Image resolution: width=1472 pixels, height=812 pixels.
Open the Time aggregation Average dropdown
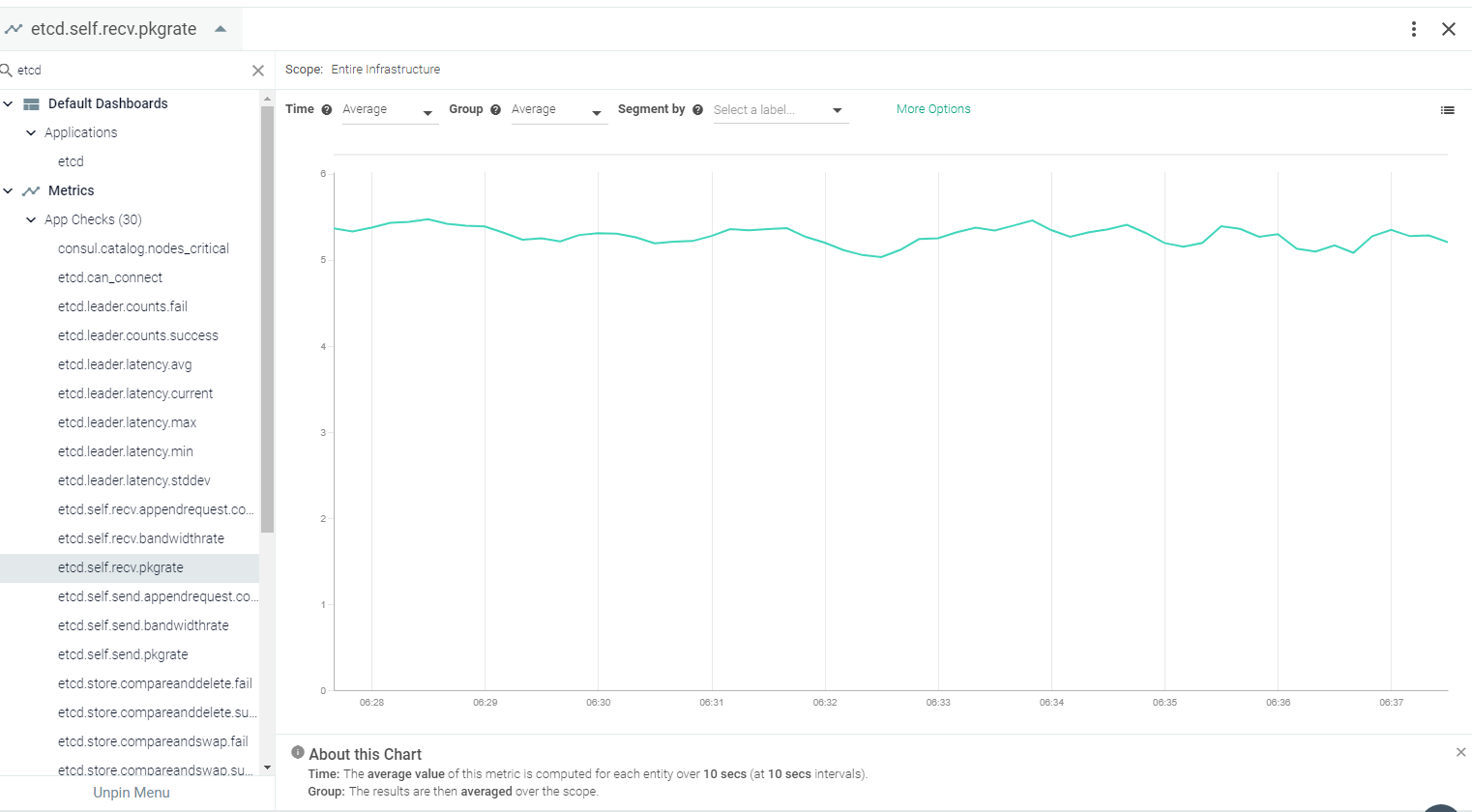tap(388, 110)
